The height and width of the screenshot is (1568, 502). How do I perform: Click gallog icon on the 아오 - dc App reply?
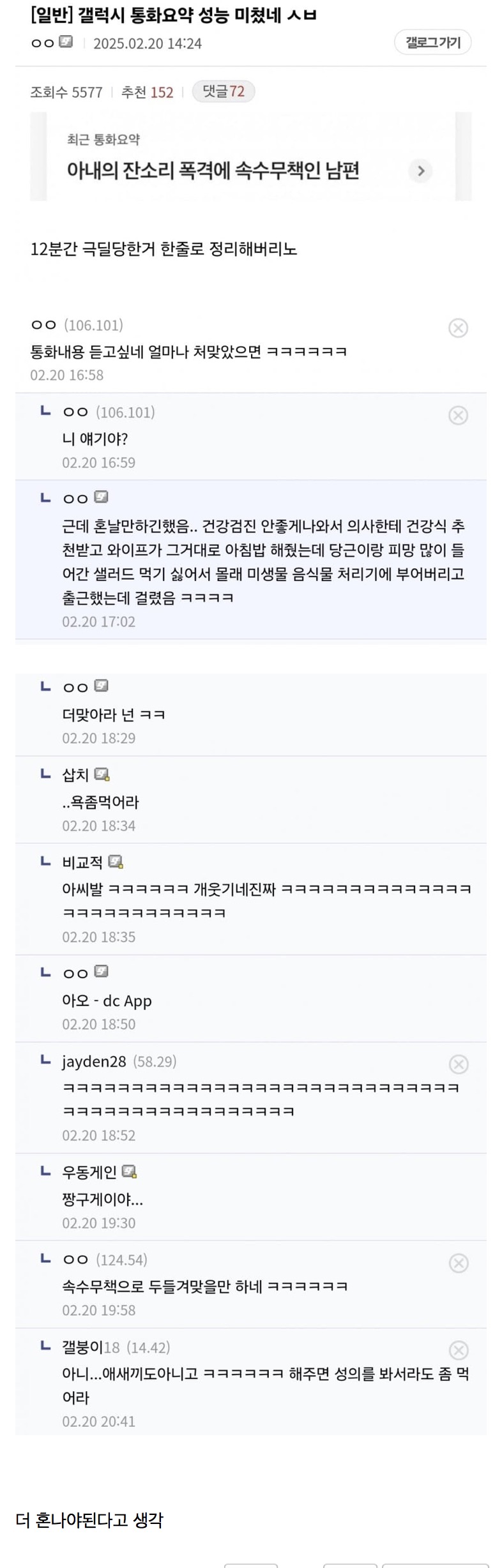coord(101,972)
